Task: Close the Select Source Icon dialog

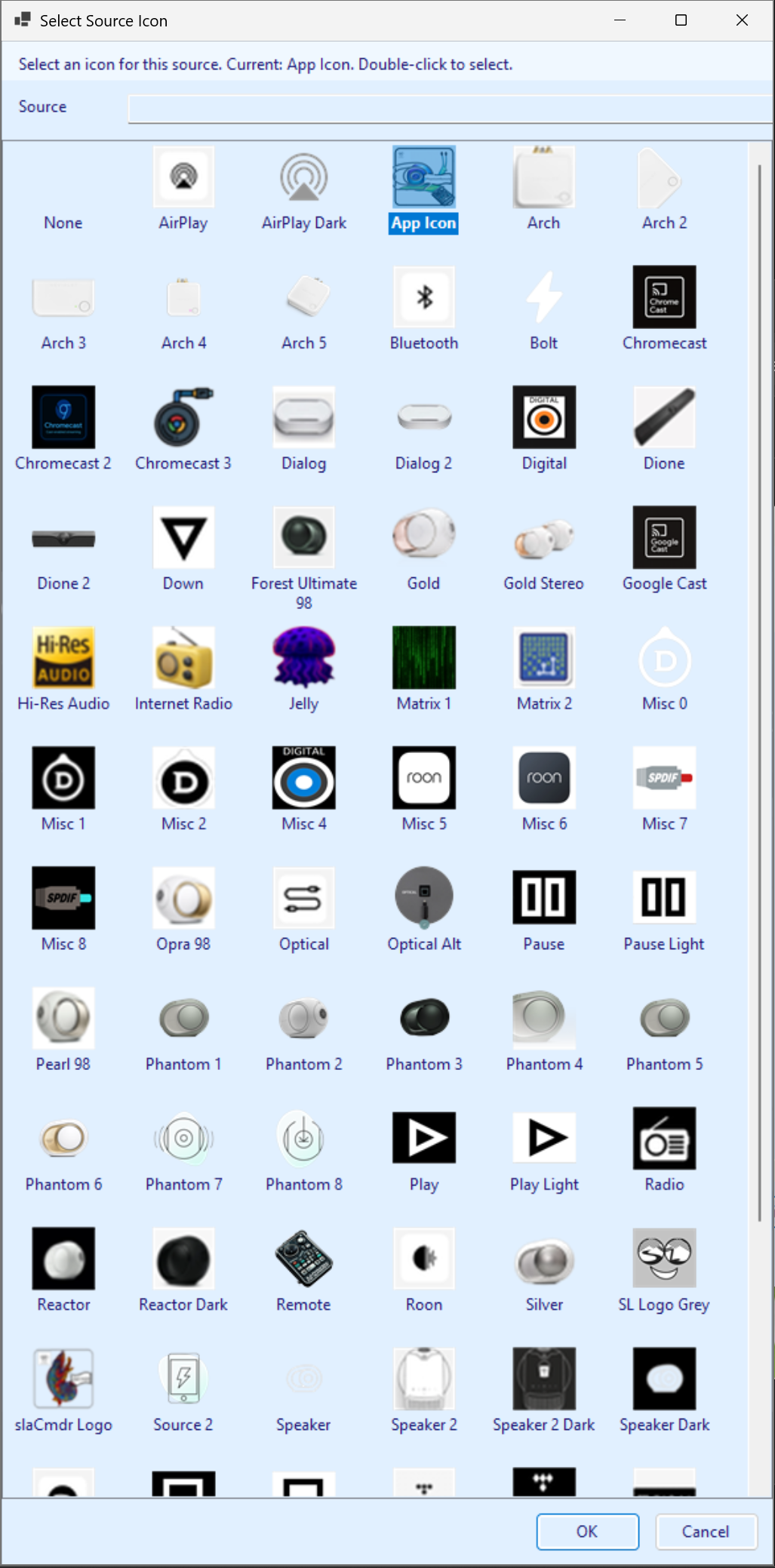Action: (x=743, y=20)
